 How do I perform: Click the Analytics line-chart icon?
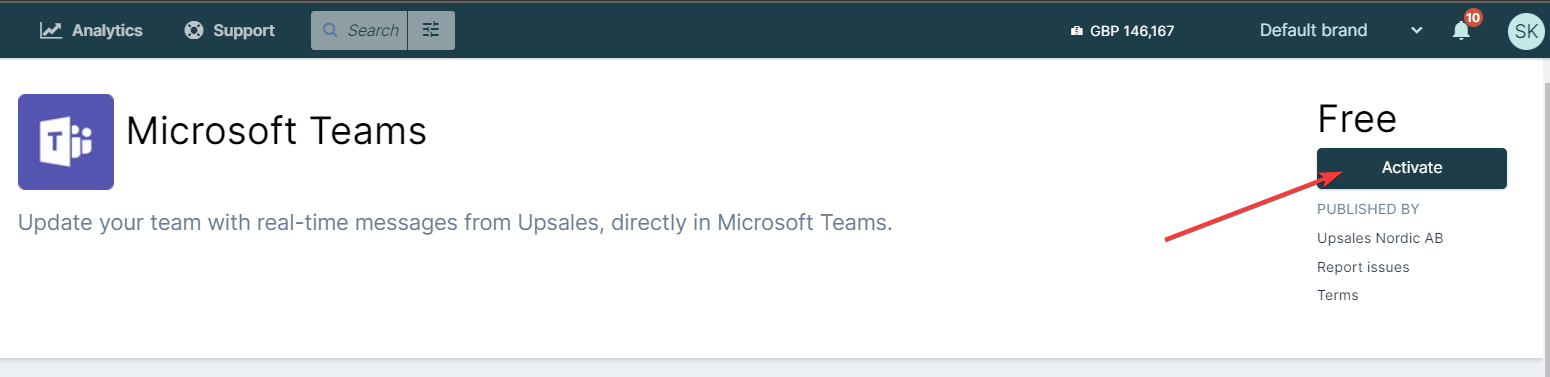51,30
